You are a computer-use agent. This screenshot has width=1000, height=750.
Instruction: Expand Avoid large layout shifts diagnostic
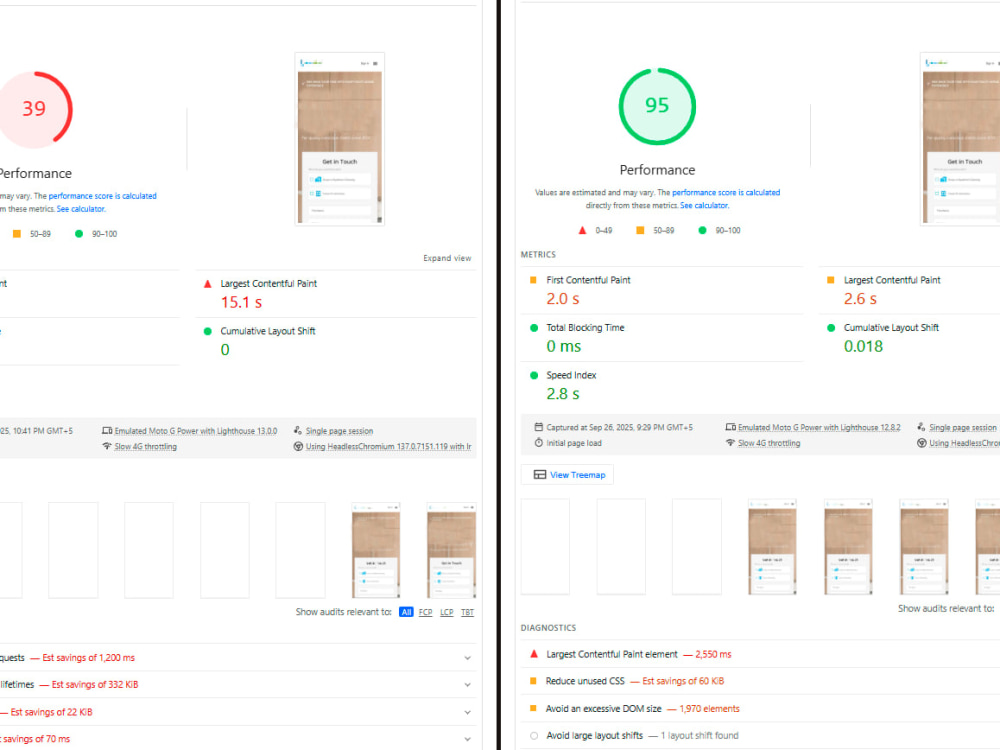coord(760,736)
